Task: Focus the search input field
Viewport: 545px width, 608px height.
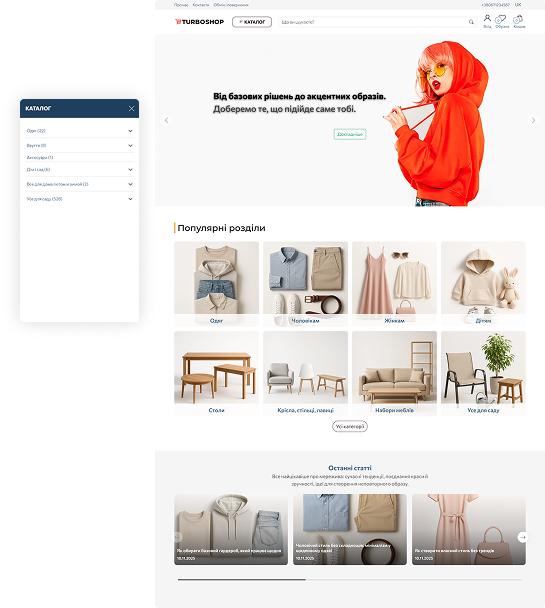Action: coord(374,22)
